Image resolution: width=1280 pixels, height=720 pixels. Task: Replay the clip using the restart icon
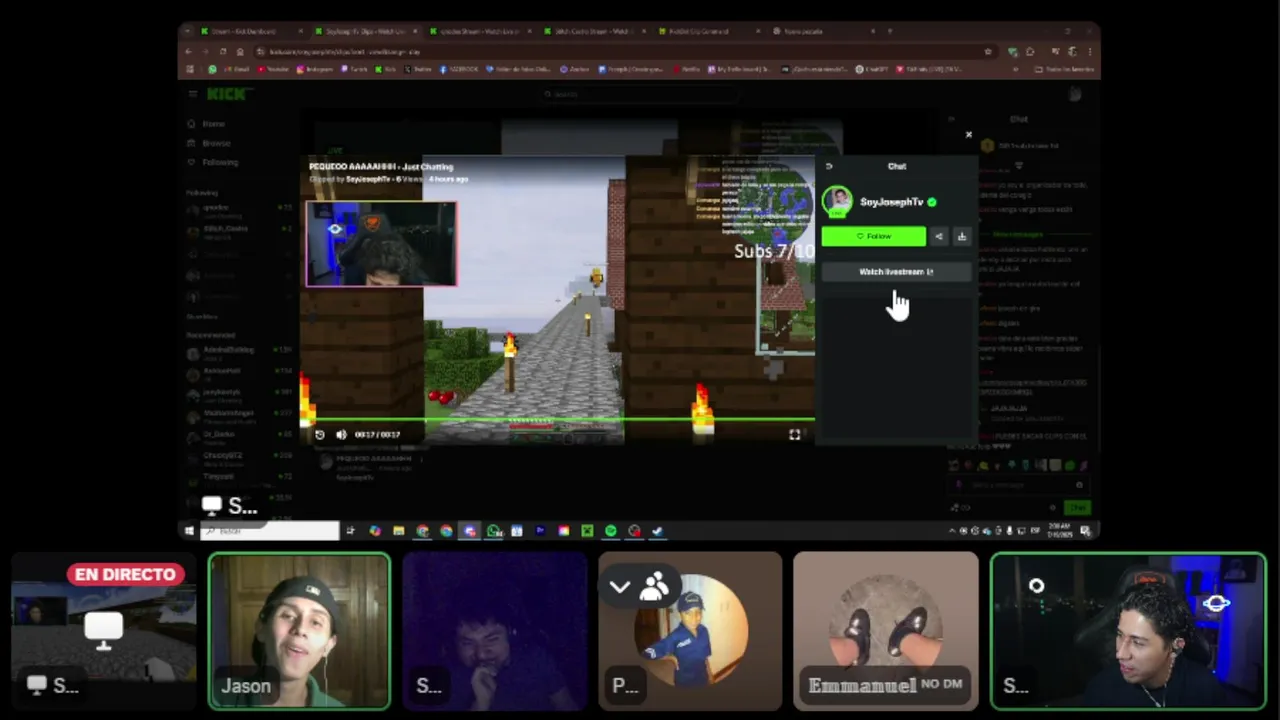(x=320, y=434)
